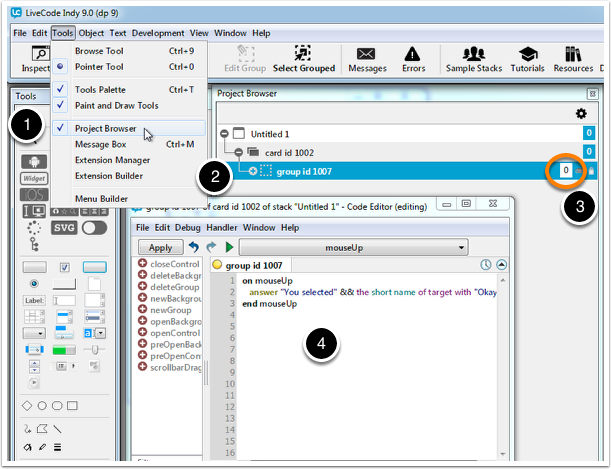Collapse the Untitled 1 stack node
The height and width of the screenshot is (469, 611).
224,134
